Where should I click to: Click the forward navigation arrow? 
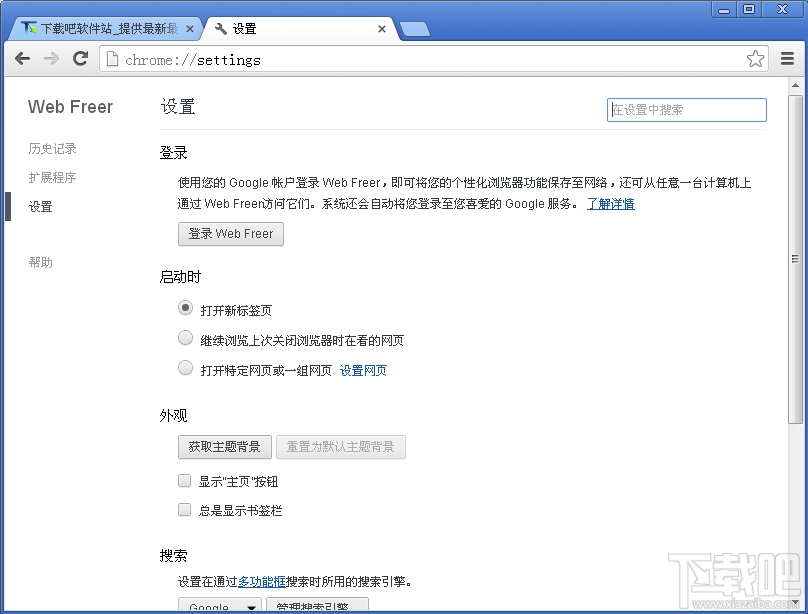51,59
